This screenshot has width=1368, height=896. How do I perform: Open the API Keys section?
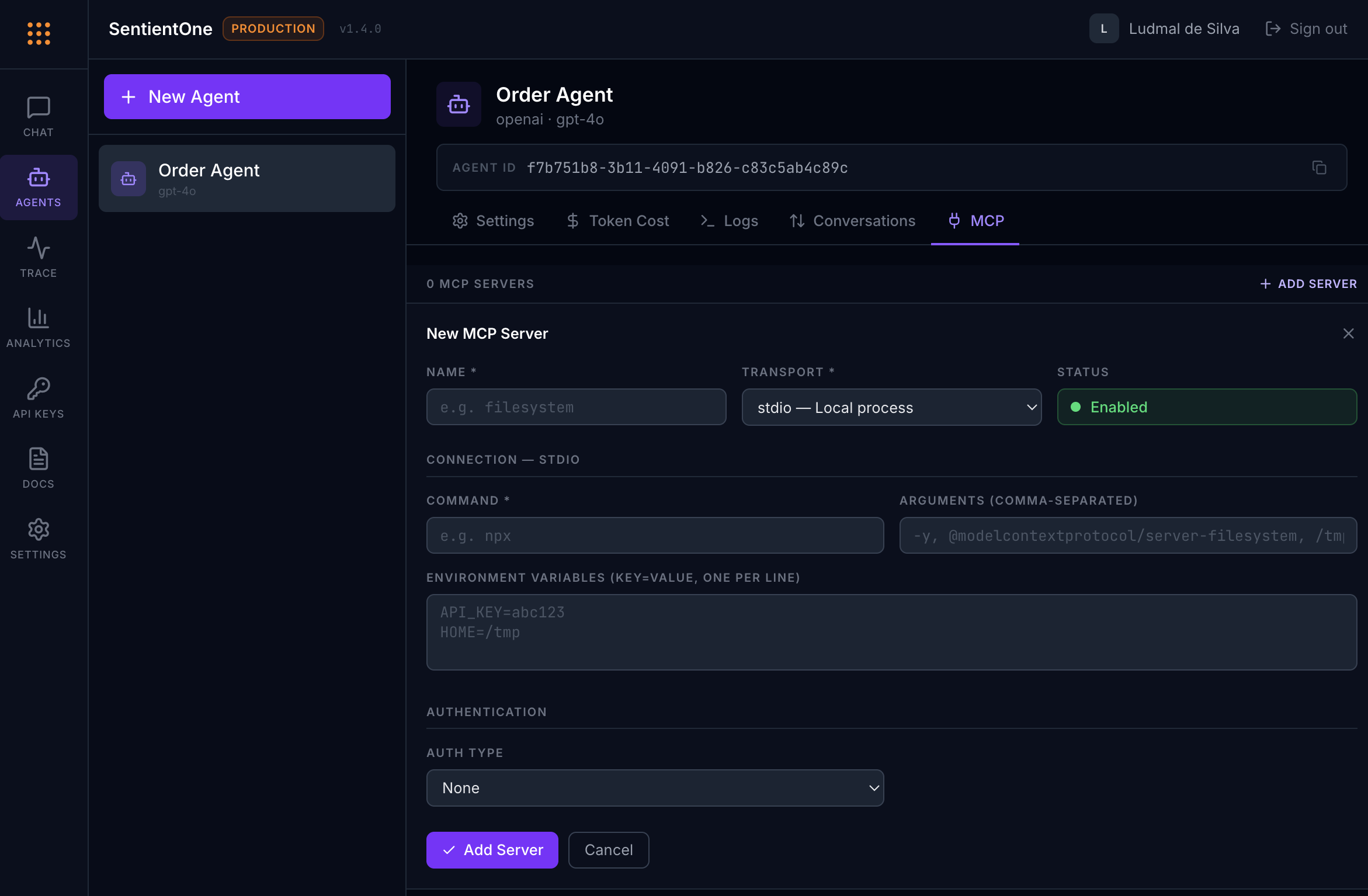tap(38, 397)
